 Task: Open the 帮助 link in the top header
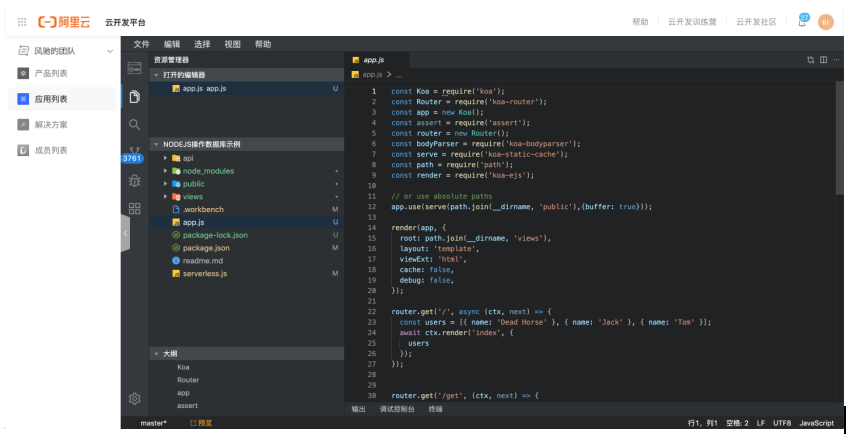pos(640,22)
